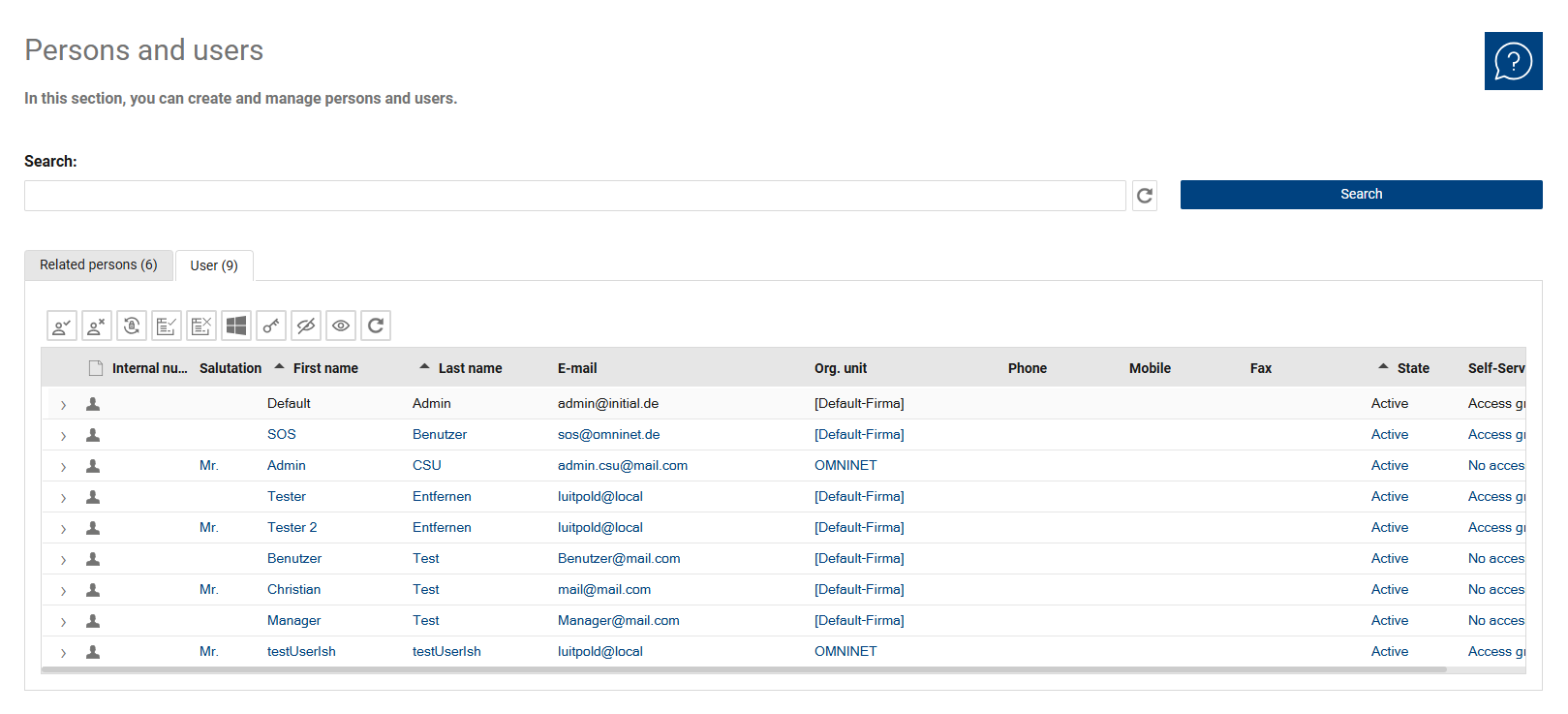
Task: Select the User (9) tab
Action: 214,265
